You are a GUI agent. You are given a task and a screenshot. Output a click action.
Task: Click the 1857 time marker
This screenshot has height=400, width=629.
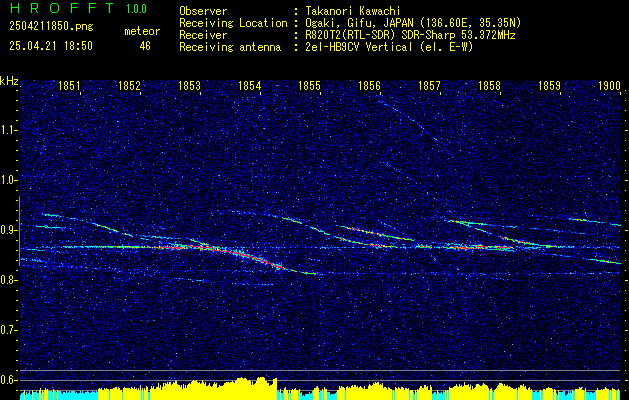430,86
